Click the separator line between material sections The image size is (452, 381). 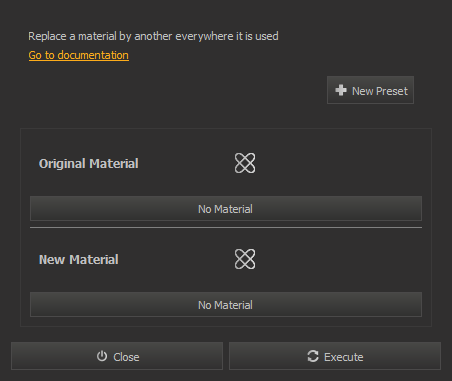(226, 228)
